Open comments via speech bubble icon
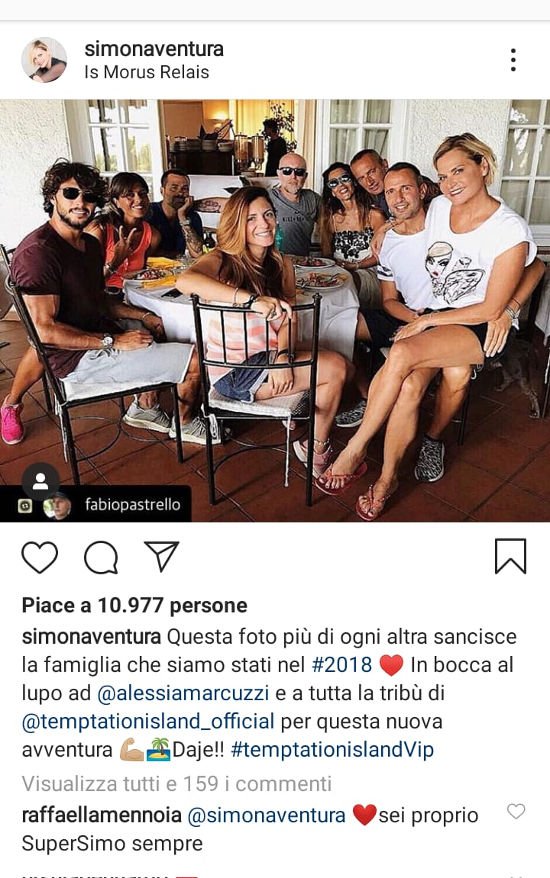Screen dimensions: 550x878 point(101,558)
